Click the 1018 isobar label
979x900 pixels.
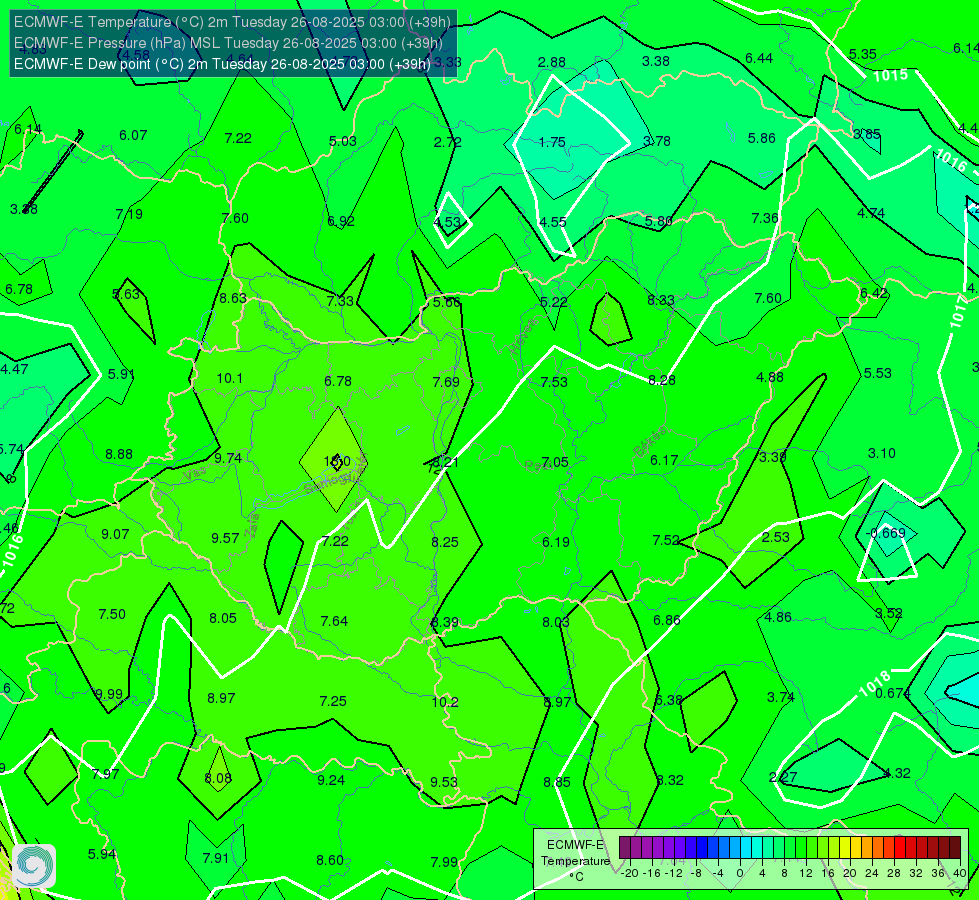pyautogui.click(x=874, y=685)
